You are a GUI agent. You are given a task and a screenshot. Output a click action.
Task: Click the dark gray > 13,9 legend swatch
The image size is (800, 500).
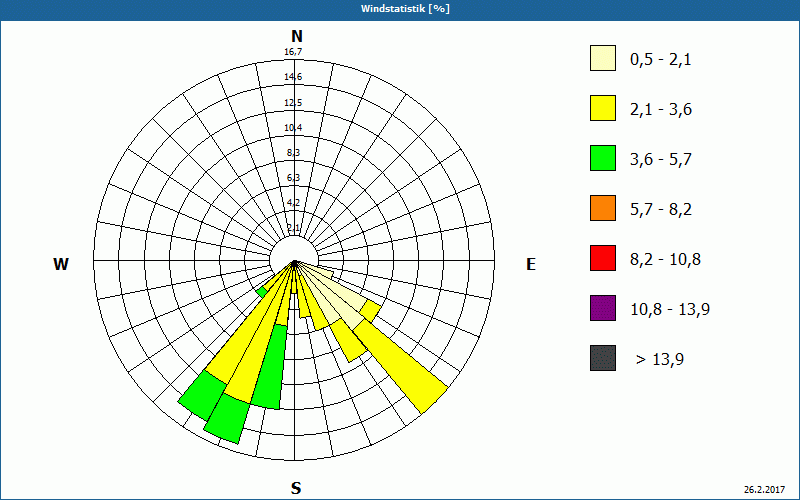(x=603, y=358)
